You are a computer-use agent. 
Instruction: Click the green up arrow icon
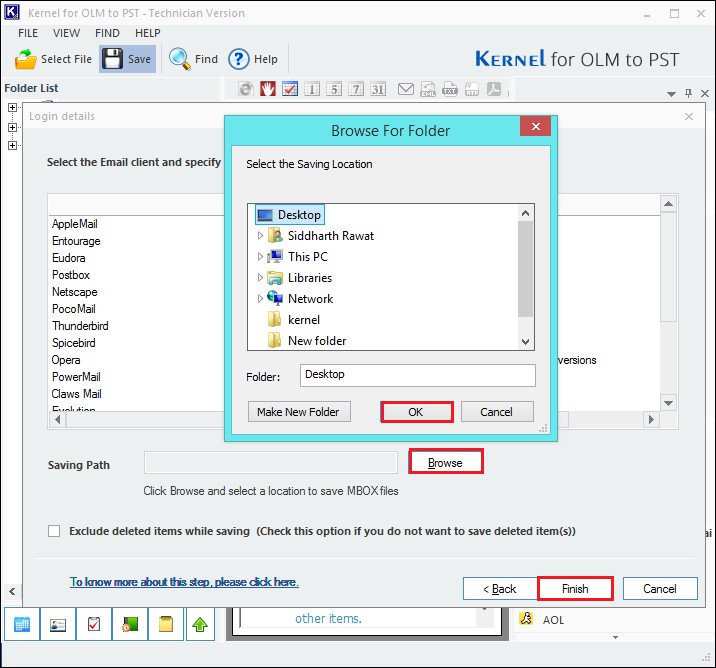[200, 624]
